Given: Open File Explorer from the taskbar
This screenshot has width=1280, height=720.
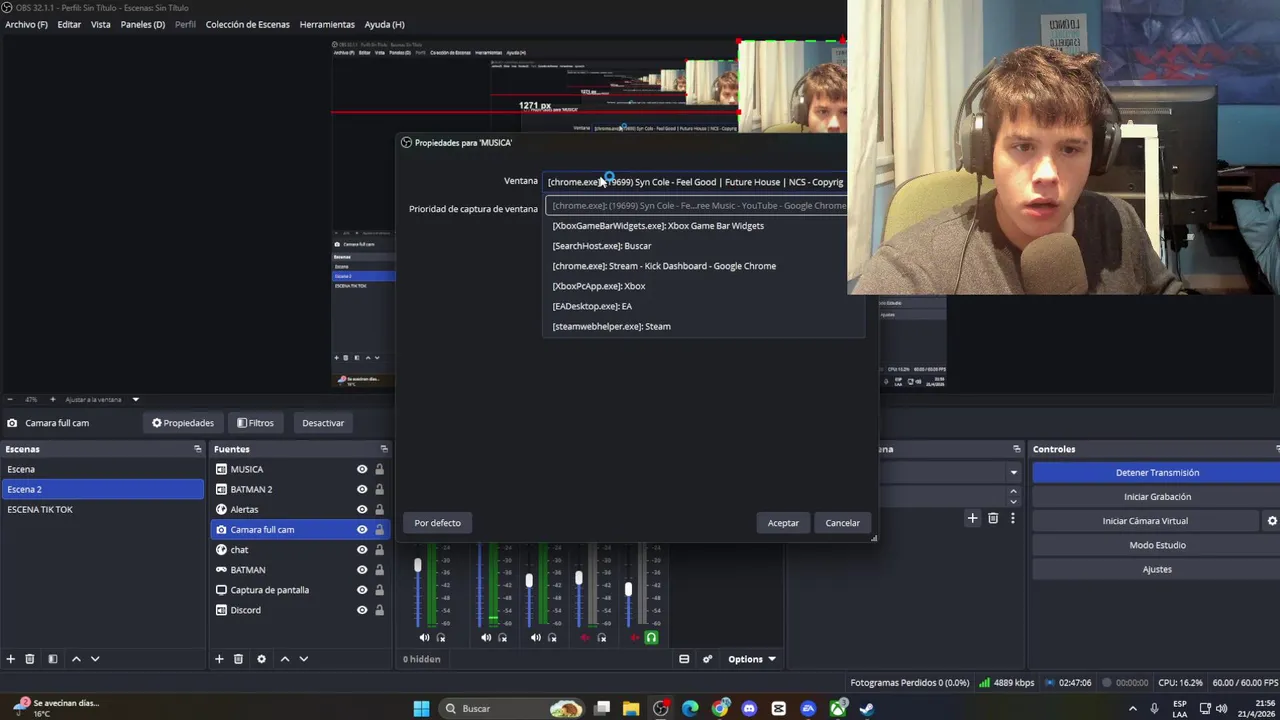Looking at the screenshot, I should tap(631, 709).
